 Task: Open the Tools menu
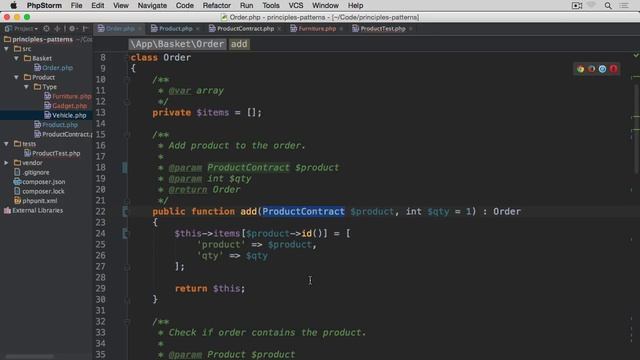point(271,6)
